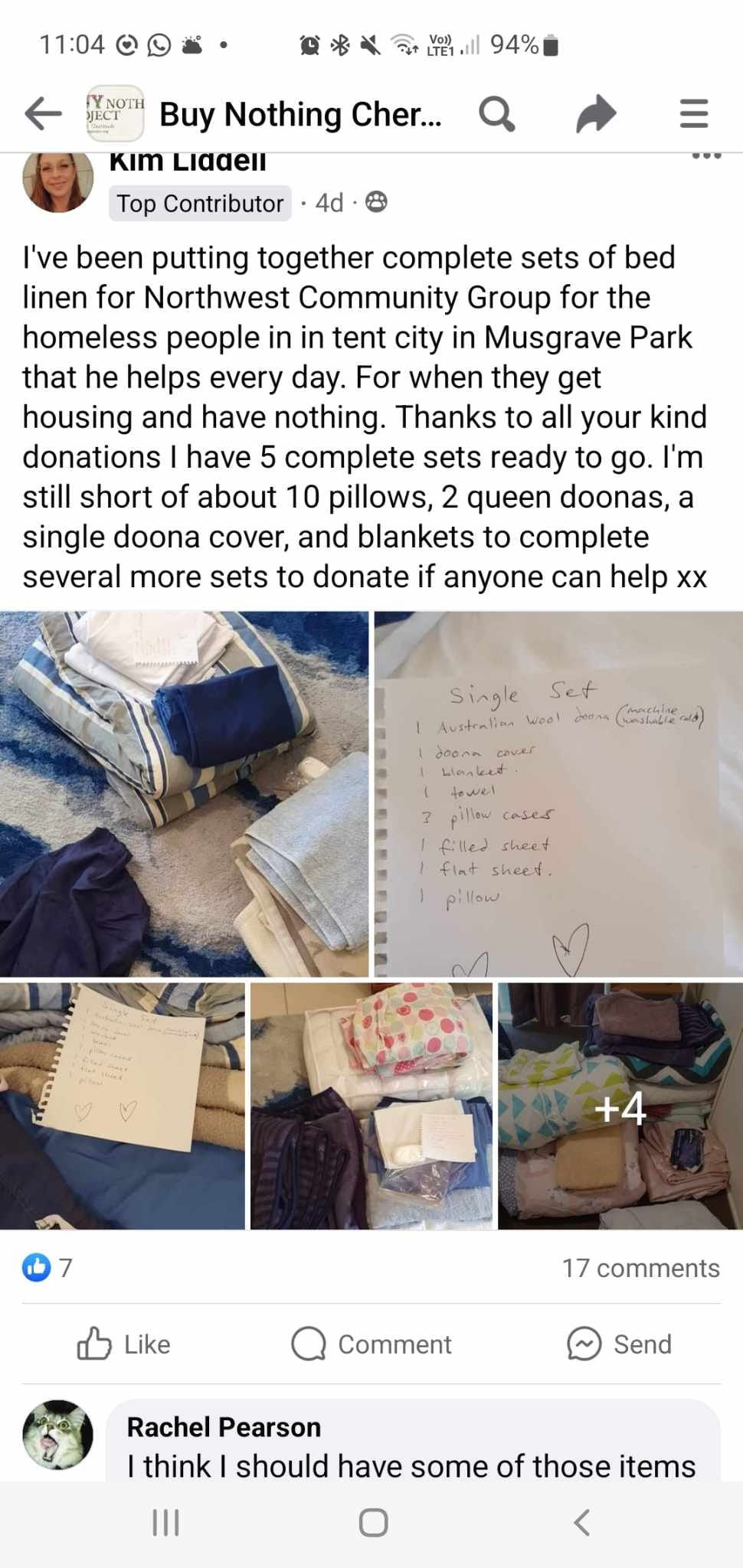Tap the Comment button
Image resolution: width=743 pixels, height=1568 pixels.
[371, 1344]
